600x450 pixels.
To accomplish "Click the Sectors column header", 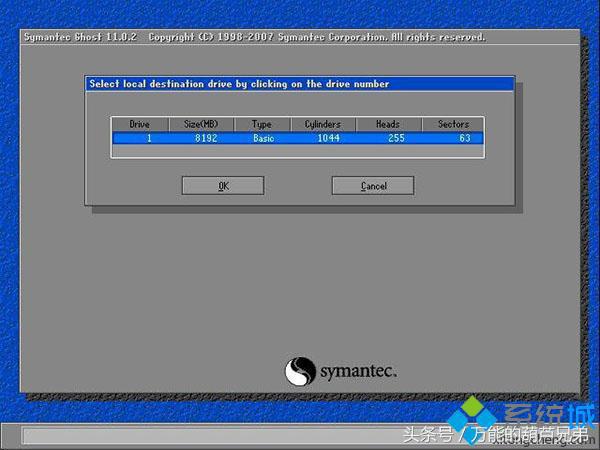I will (x=453, y=124).
